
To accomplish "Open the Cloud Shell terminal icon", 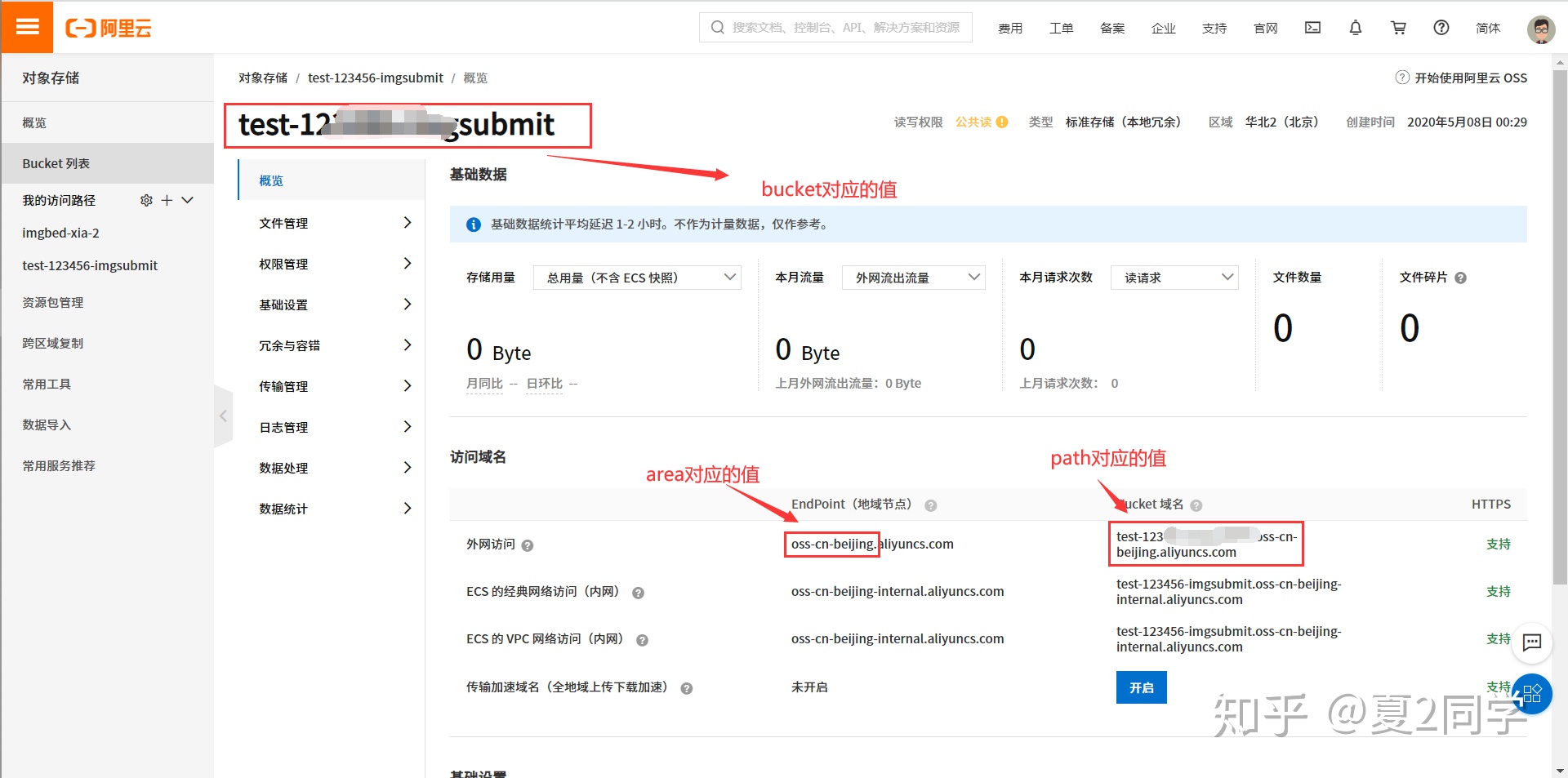I will [x=1312, y=28].
